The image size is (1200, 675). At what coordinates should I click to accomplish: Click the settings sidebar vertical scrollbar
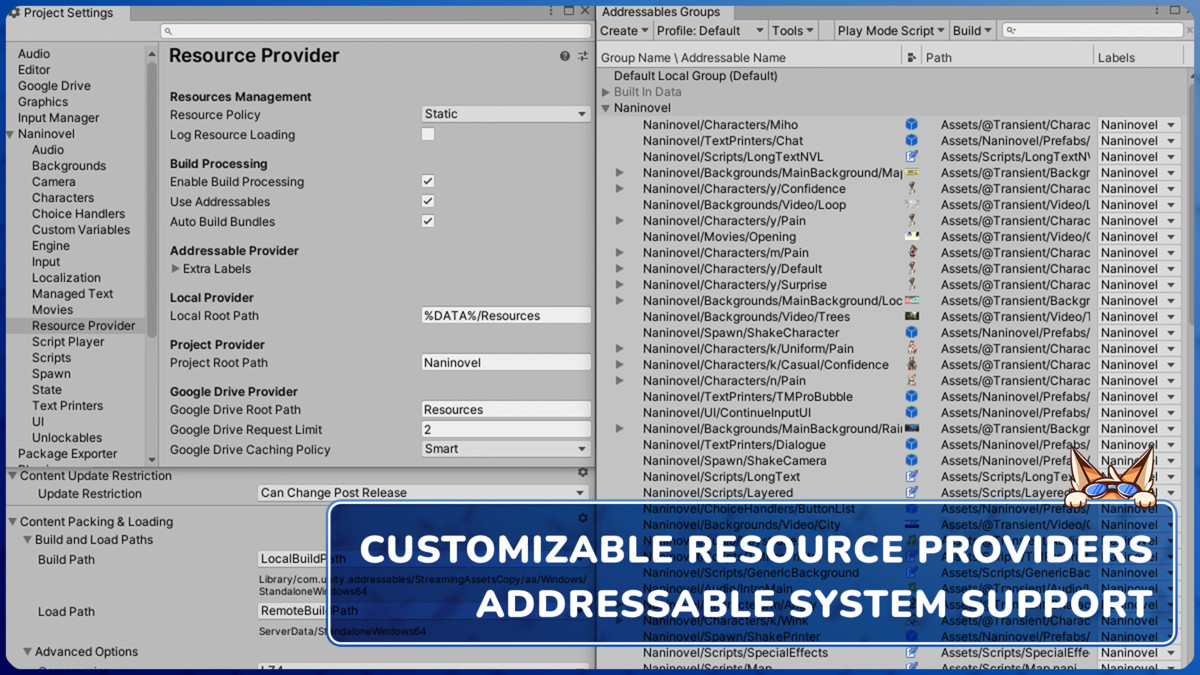152,200
